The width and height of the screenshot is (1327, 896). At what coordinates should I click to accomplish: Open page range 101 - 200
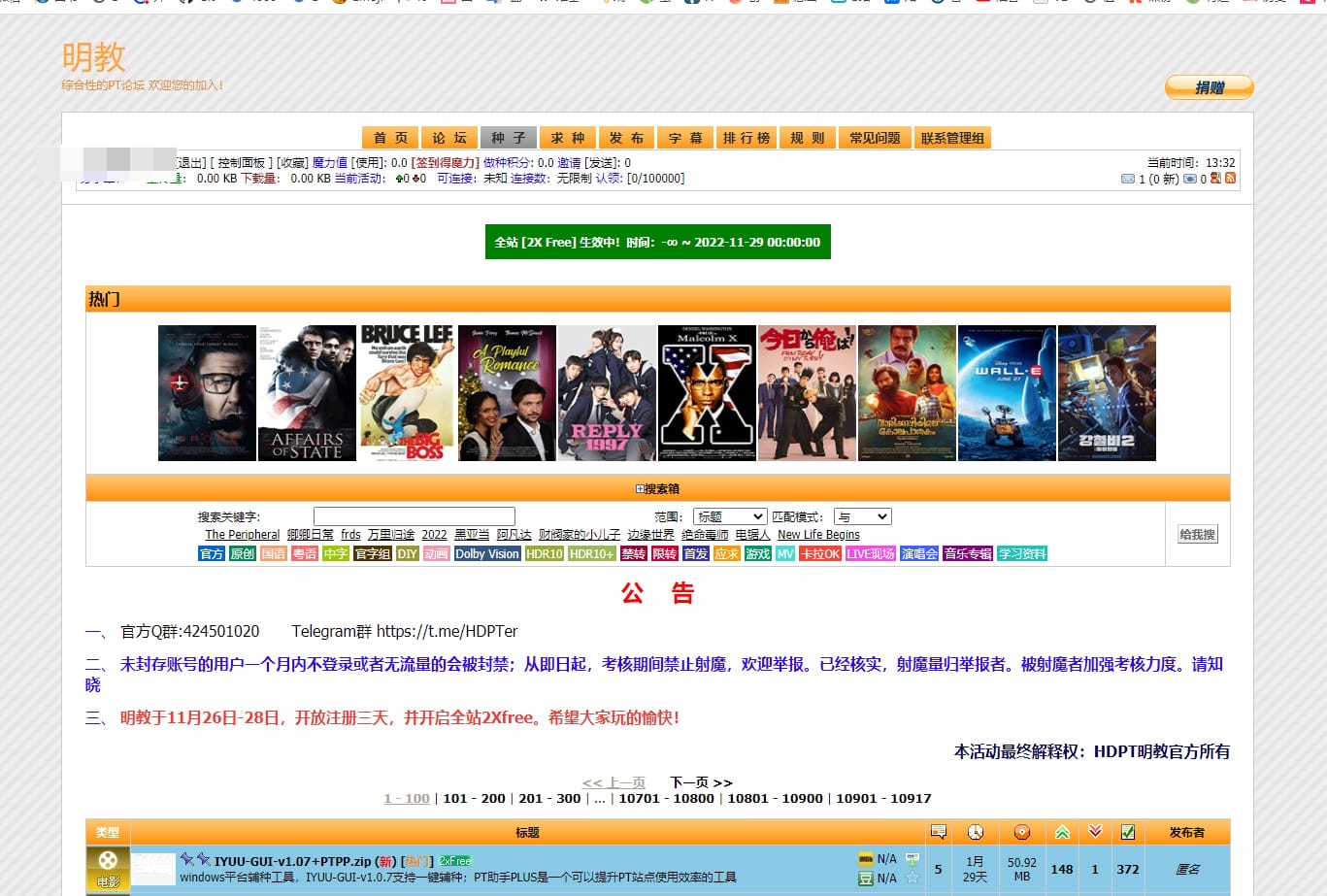tap(474, 798)
